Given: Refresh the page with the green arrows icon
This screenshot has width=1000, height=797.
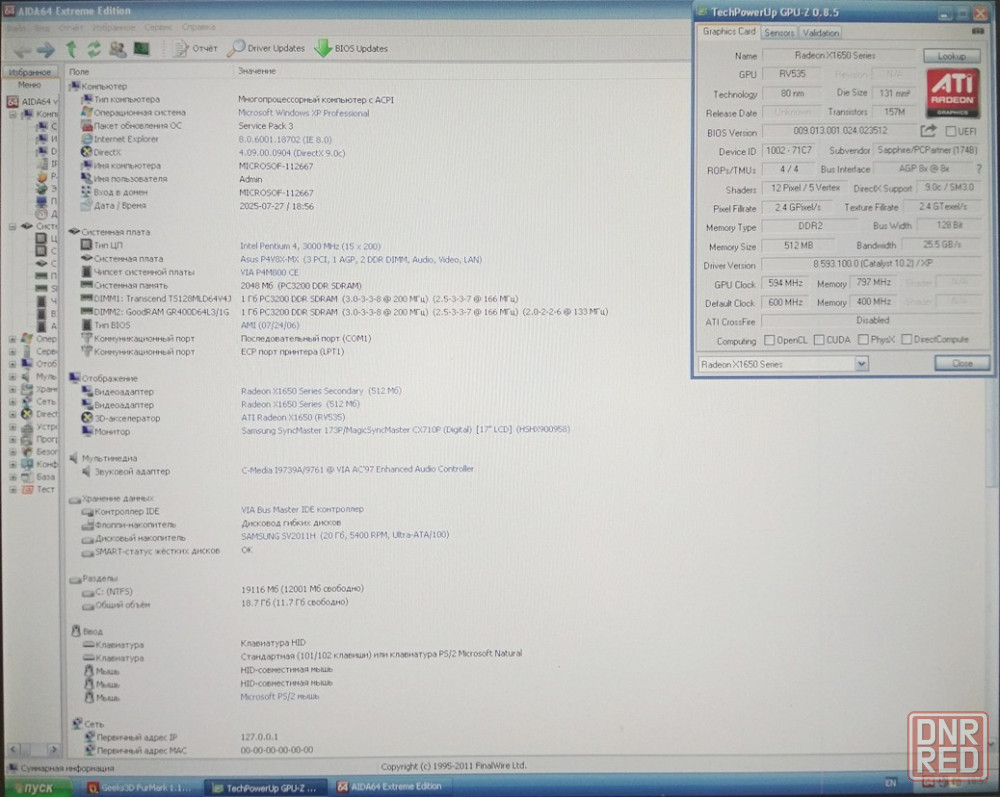Looking at the screenshot, I should pyautogui.click(x=94, y=49).
